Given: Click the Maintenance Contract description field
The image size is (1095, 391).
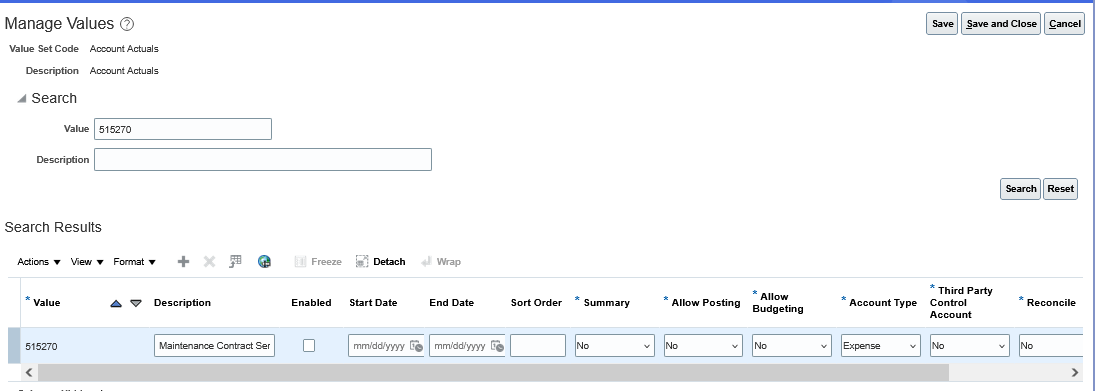Looking at the screenshot, I should [x=214, y=346].
